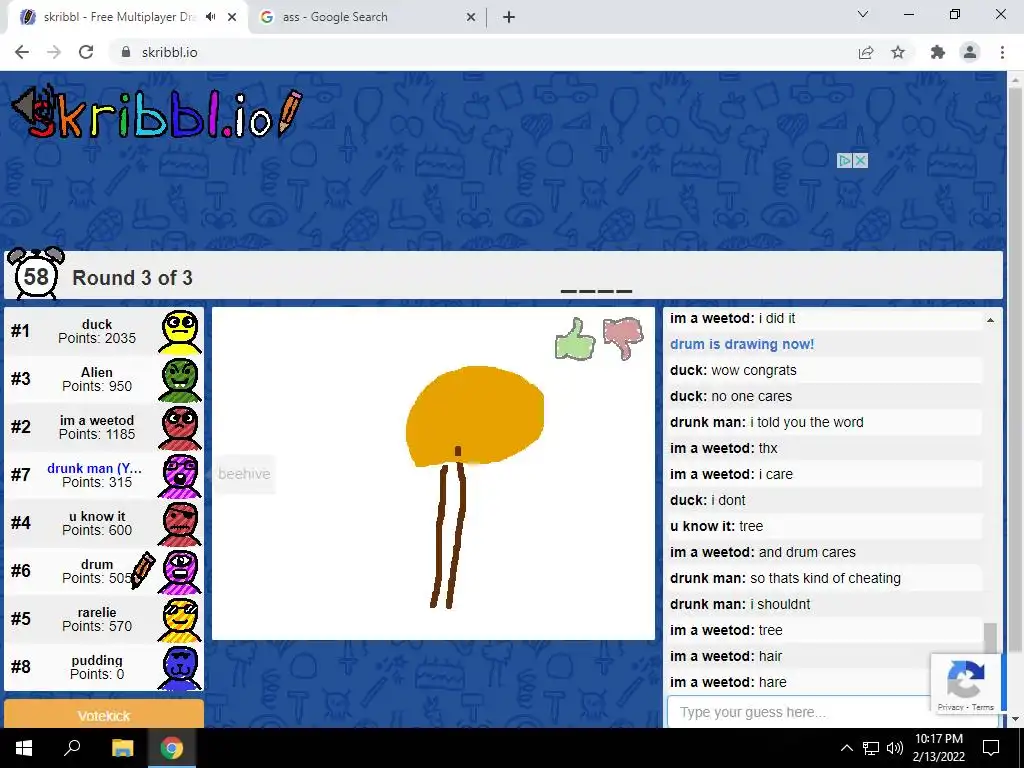Give the drawing a thumbs up

pyautogui.click(x=575, y=340)
